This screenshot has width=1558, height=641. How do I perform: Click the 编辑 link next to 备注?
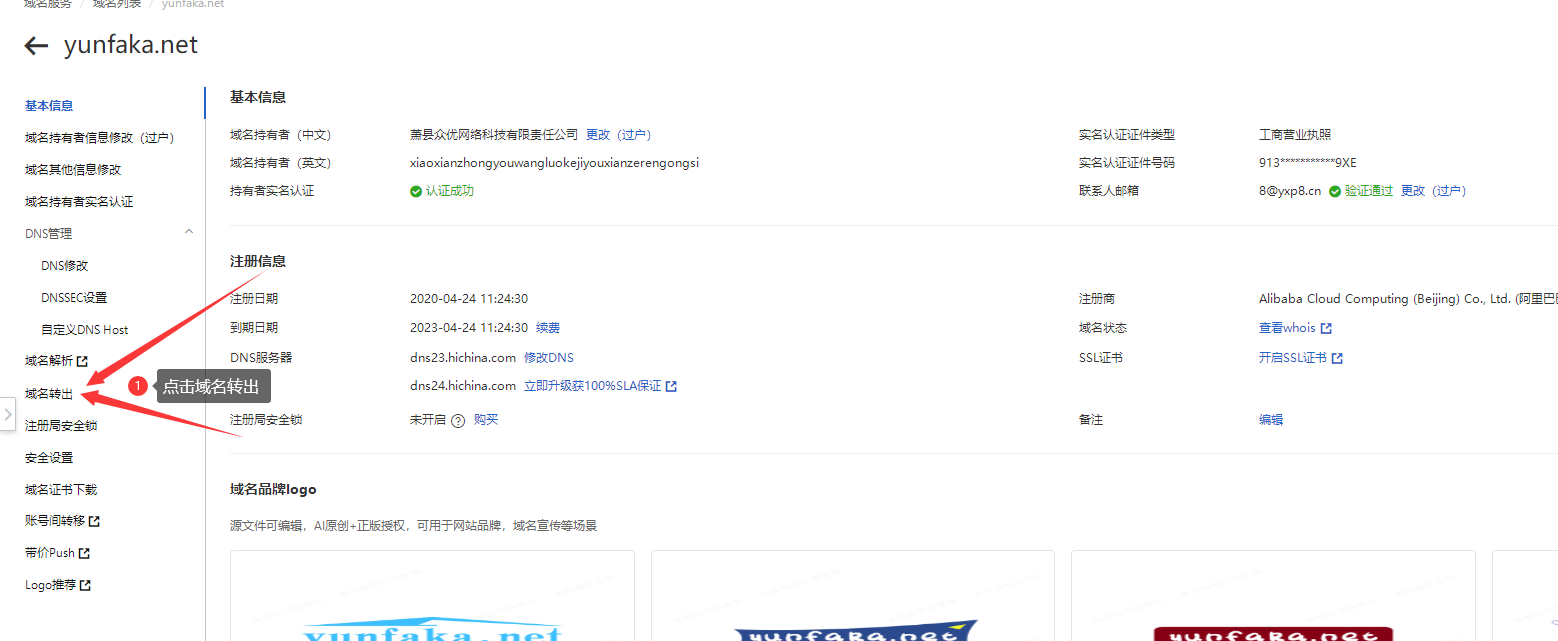click(1271, 420)
